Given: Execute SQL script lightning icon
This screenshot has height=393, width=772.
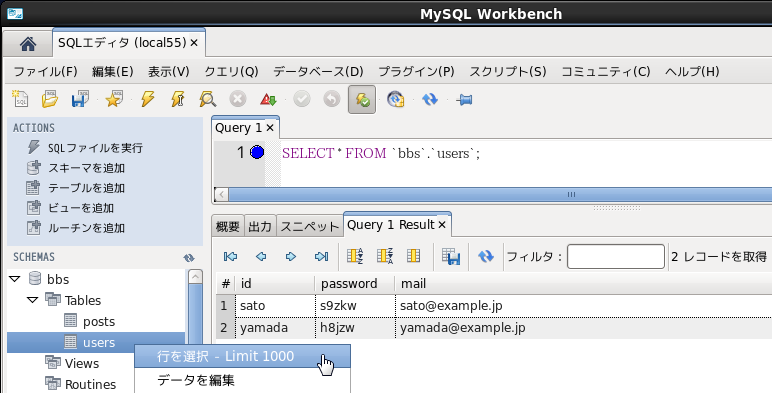Looking at the screenshot, I should pos(147,99).
